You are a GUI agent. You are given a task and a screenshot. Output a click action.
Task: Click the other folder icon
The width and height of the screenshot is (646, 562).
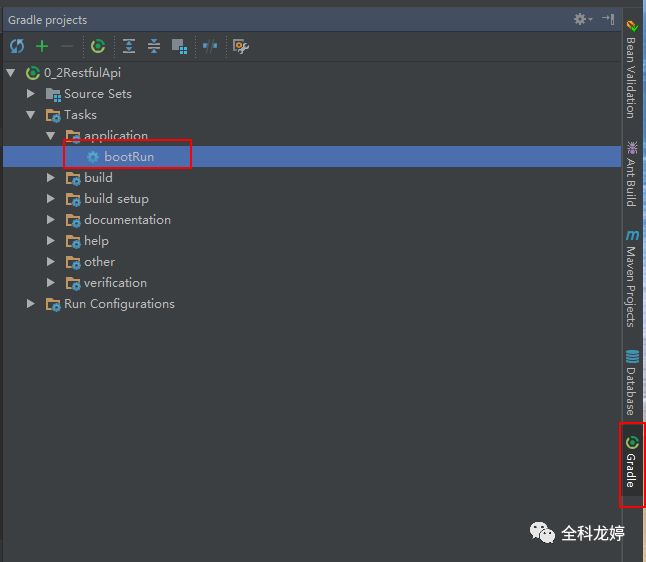click(73, 262)
